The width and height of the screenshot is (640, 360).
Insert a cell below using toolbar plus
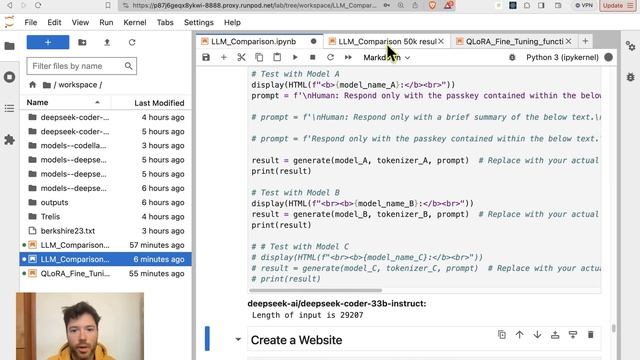(x=224, y=58)
